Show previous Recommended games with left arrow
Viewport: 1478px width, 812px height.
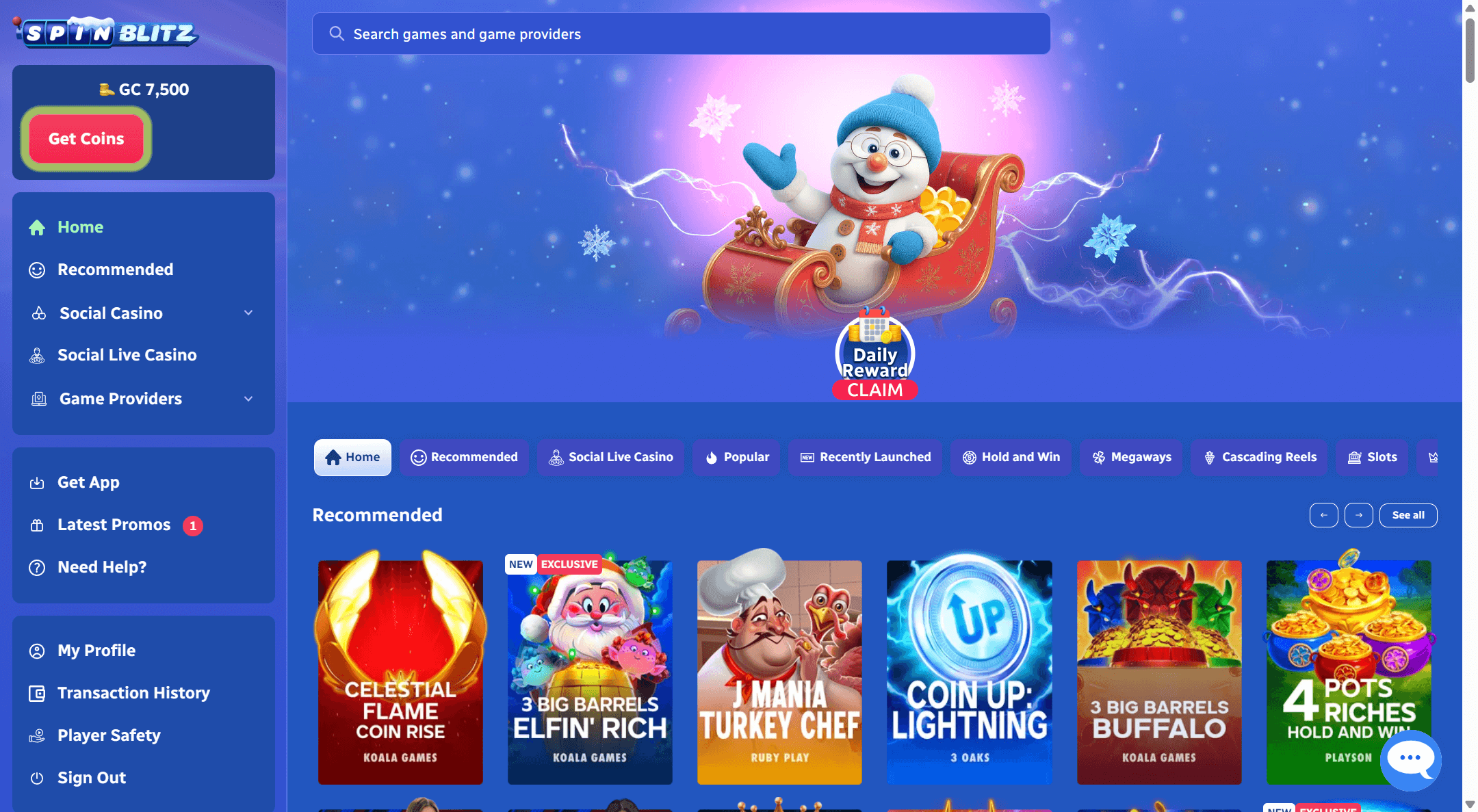[1323, 515]
